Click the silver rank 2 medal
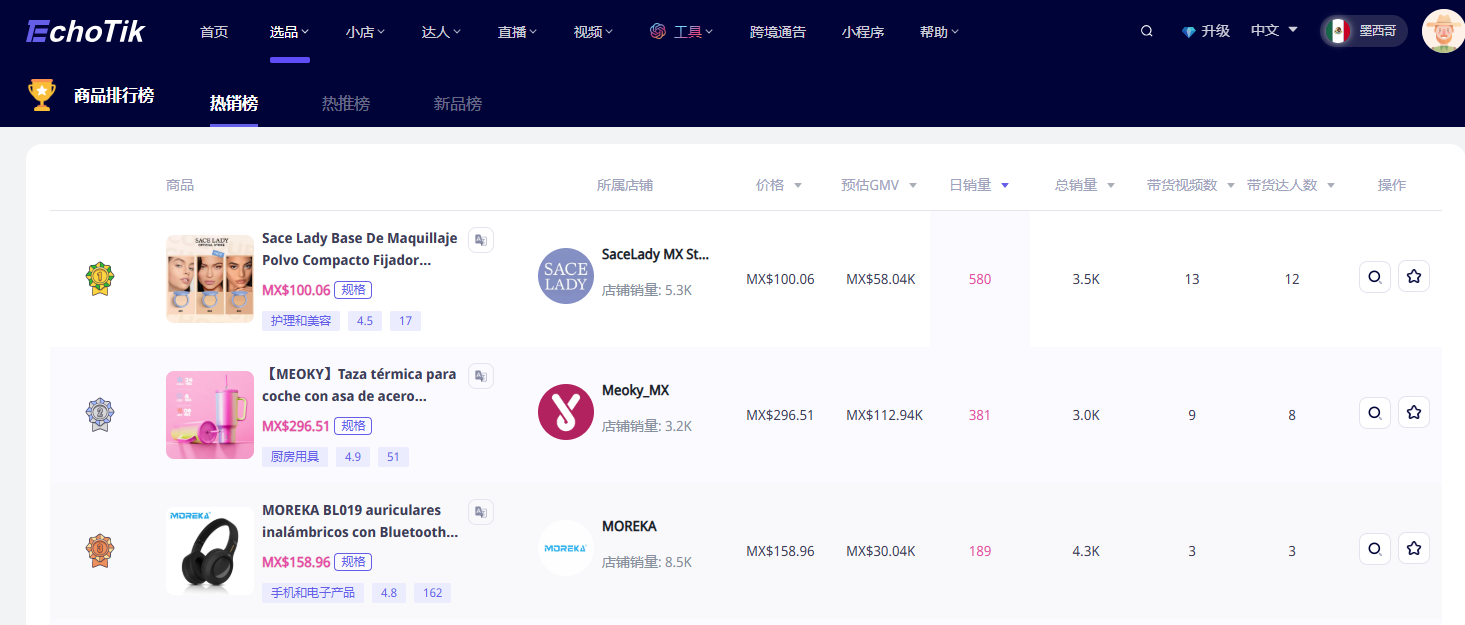The height and width of the screenshot is (625, 1465). tap(100, 414)
